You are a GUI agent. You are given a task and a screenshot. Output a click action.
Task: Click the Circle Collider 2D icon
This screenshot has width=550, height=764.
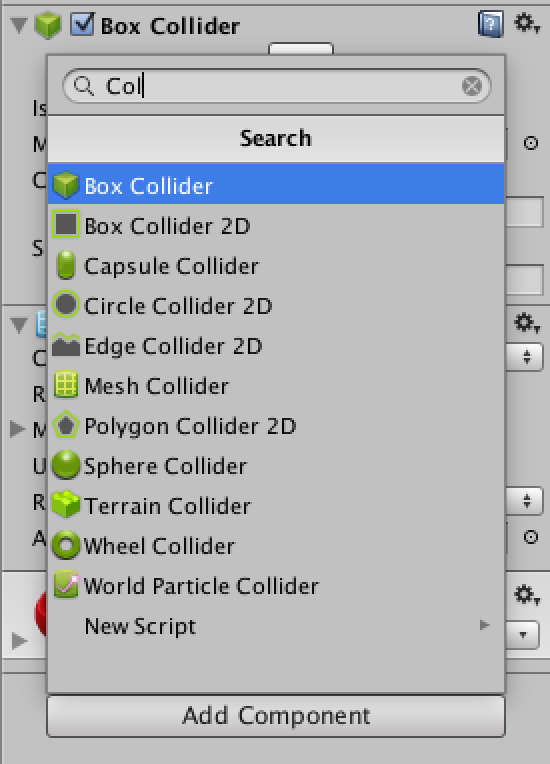coord(66,305)
